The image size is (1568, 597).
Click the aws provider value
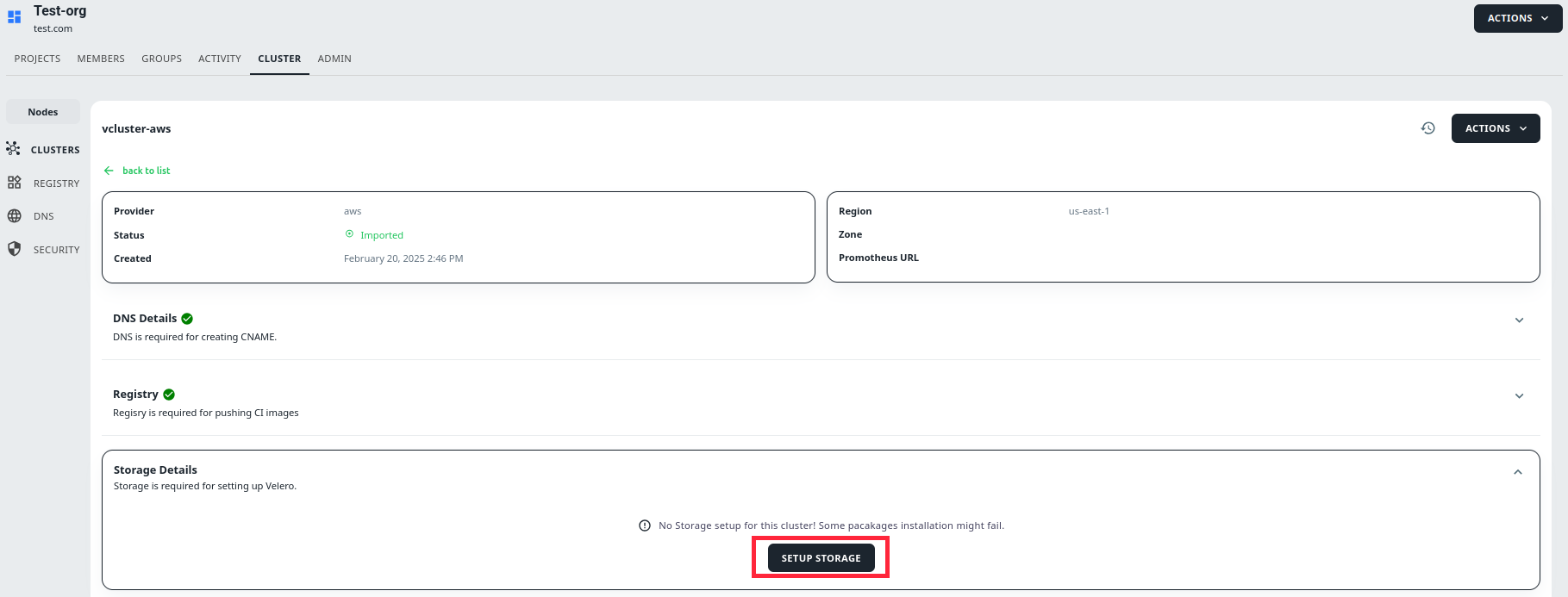tap(353, 211)
